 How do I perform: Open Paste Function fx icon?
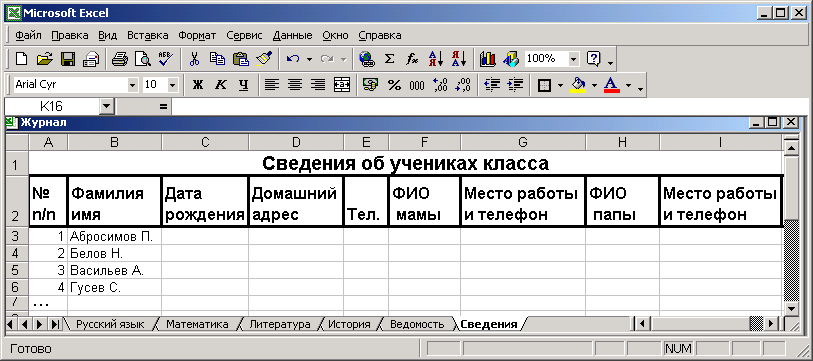(x=412, y=59)
